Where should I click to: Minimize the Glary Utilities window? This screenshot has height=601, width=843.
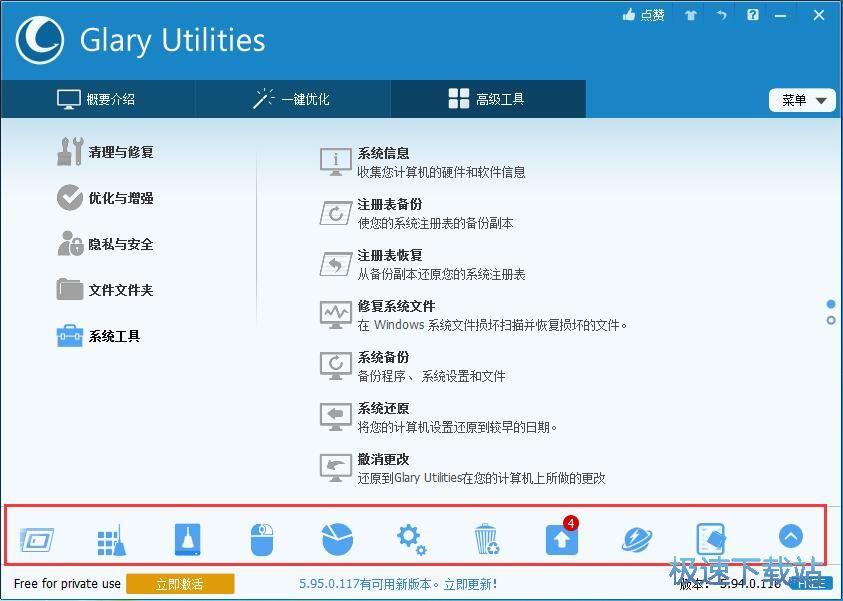click(x=781, y=15)
